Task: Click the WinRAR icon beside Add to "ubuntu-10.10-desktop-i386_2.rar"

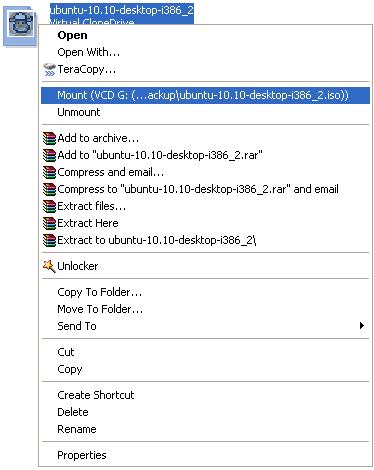Action: [x=49, y=155]
